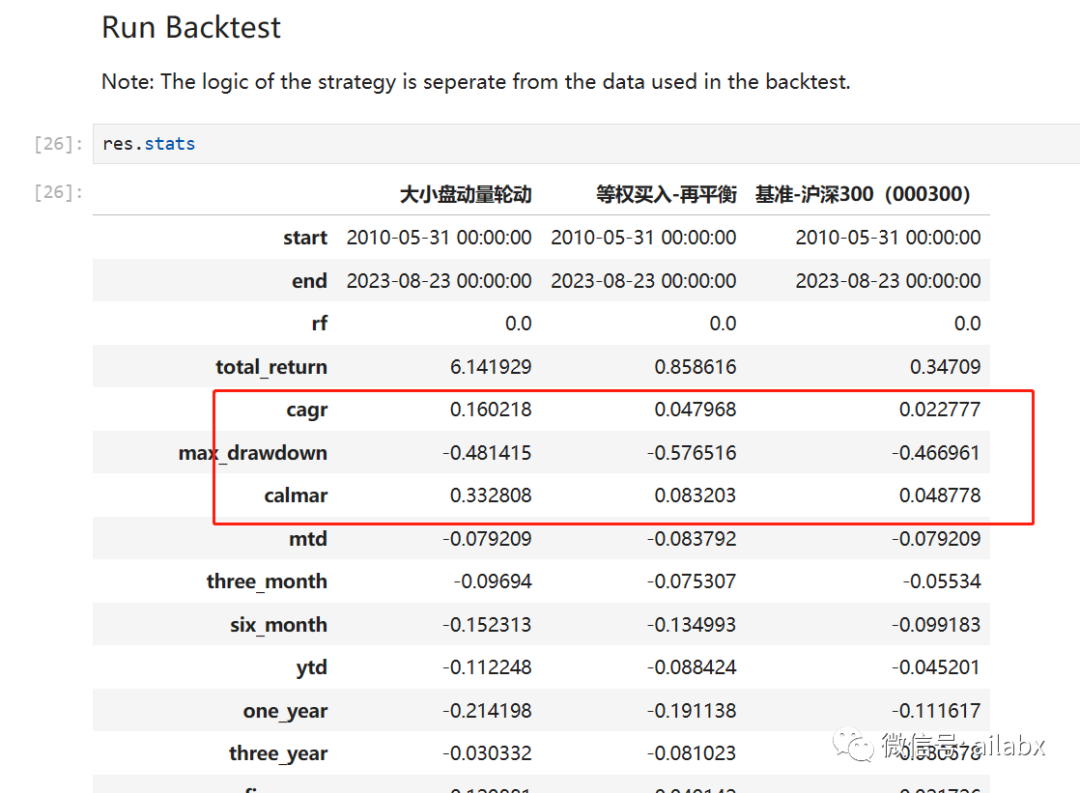Click calmar value 0.083203
The image size is (1080, 793).
[695, 495]
